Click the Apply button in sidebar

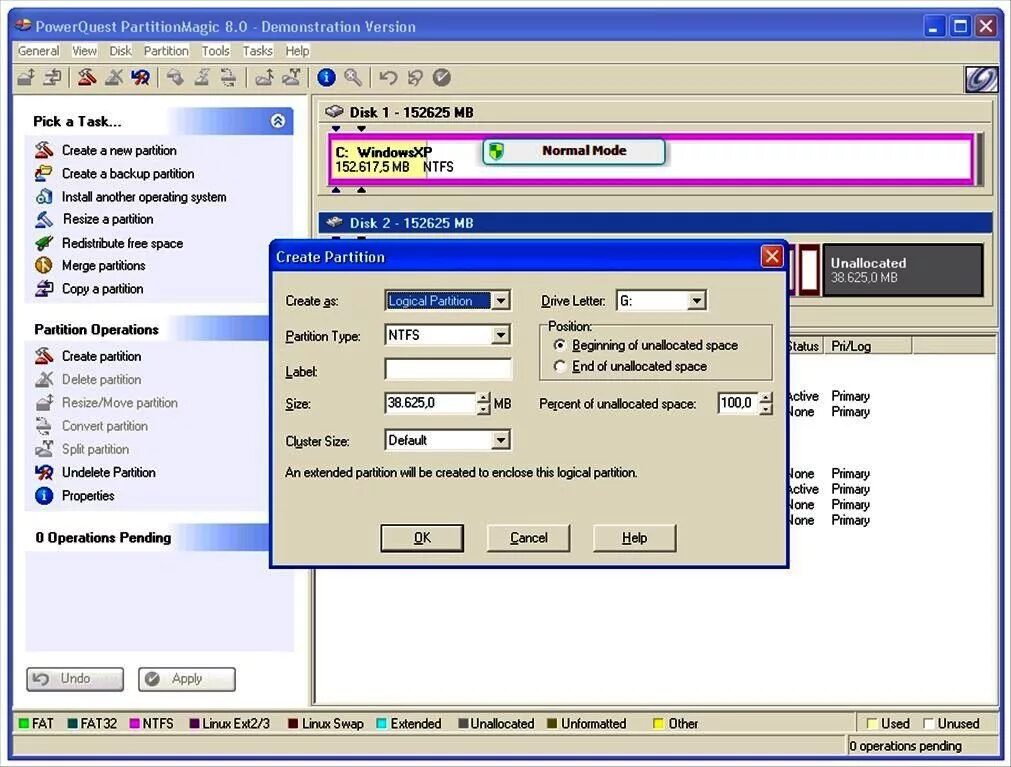point(187,679)
